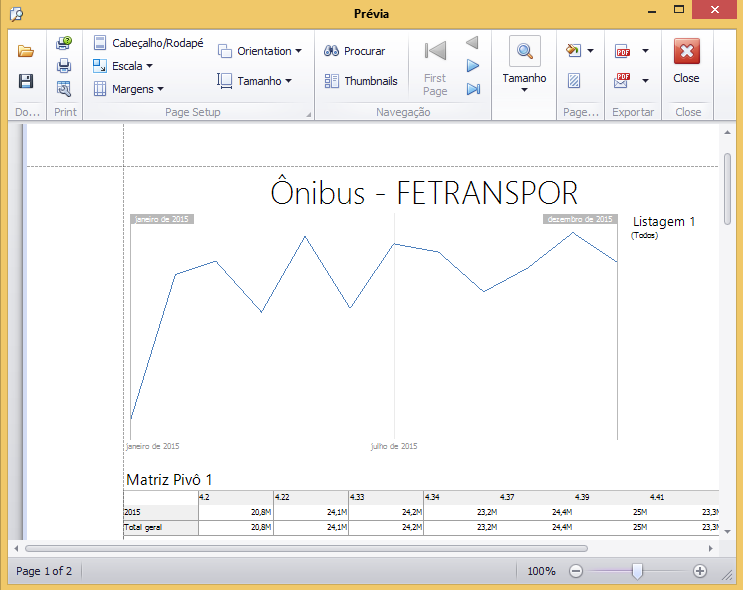Go to First Page
Image resolution: width=743 pixels, height=590 pixels.
pyautogui.click(x=435, y=68)
